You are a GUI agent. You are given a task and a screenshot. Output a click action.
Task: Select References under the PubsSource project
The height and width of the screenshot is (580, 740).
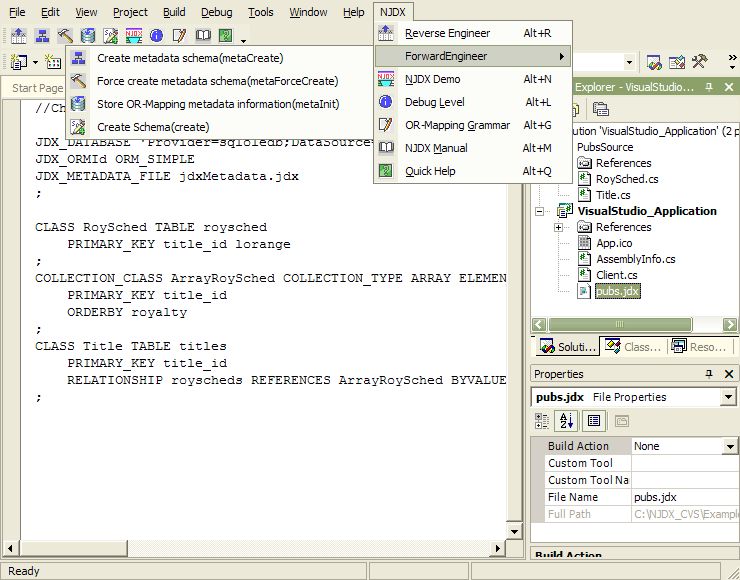coord(623,163)
